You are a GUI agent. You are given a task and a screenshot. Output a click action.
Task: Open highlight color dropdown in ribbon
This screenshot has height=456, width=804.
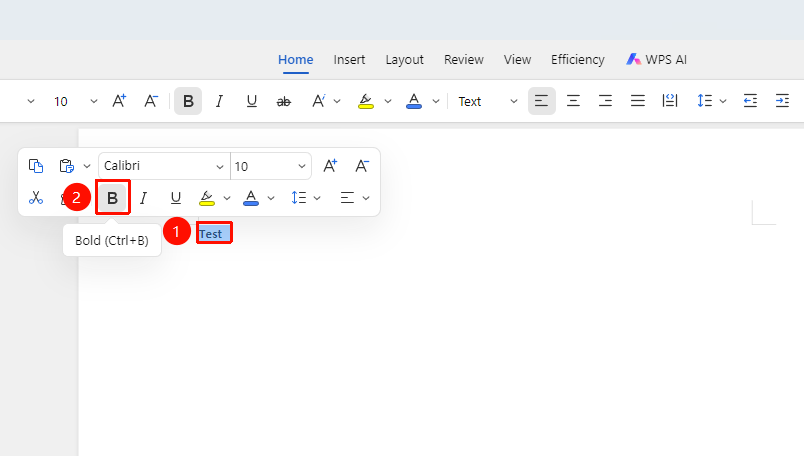point(388,101)
